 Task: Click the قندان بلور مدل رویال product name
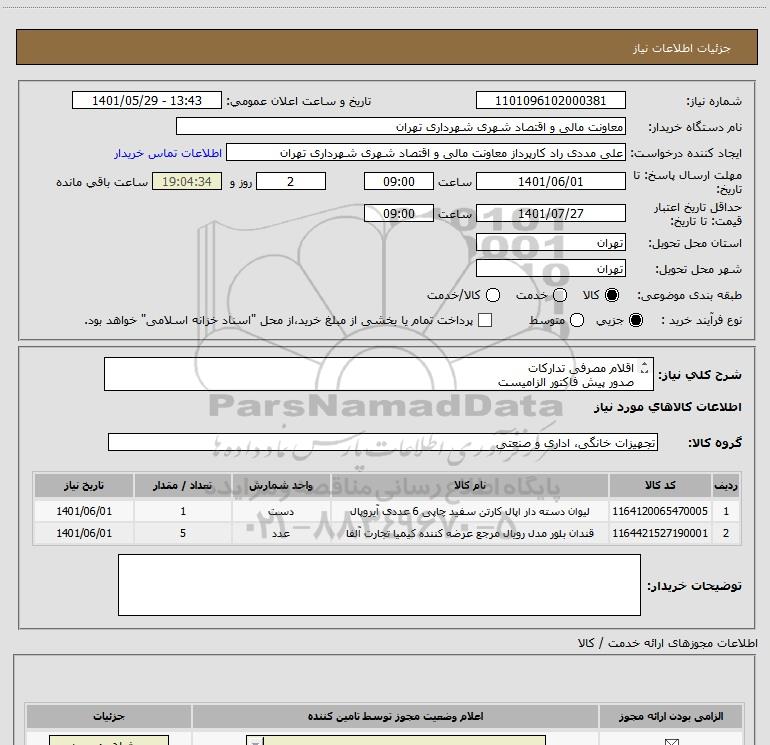point(470,533)
